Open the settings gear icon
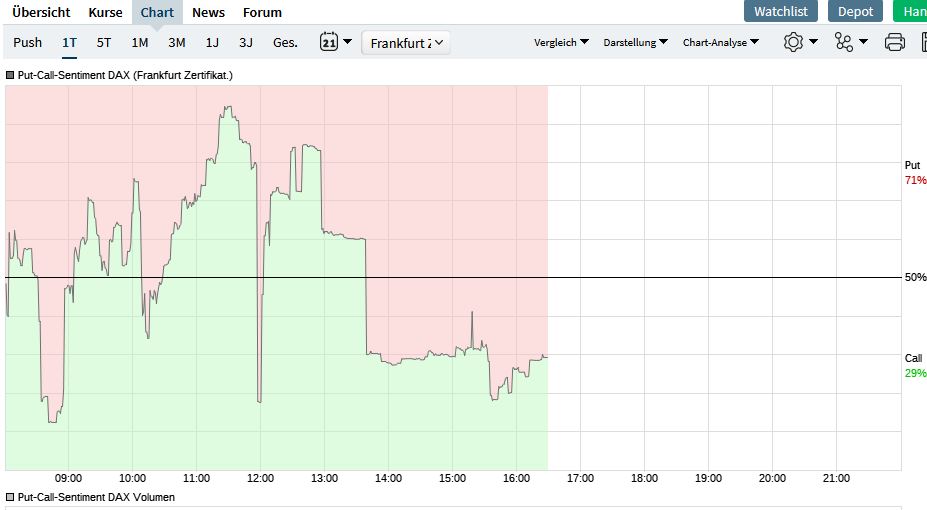The width and height of the screenshot is (927, 510). (793, 42)
